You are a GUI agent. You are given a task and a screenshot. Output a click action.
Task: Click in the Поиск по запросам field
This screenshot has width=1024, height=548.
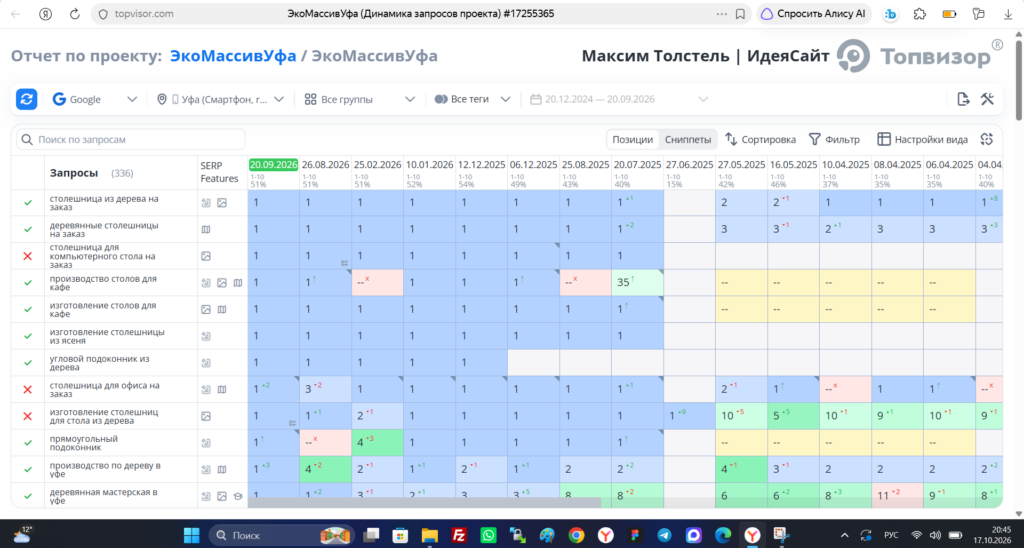coord(131,139)
